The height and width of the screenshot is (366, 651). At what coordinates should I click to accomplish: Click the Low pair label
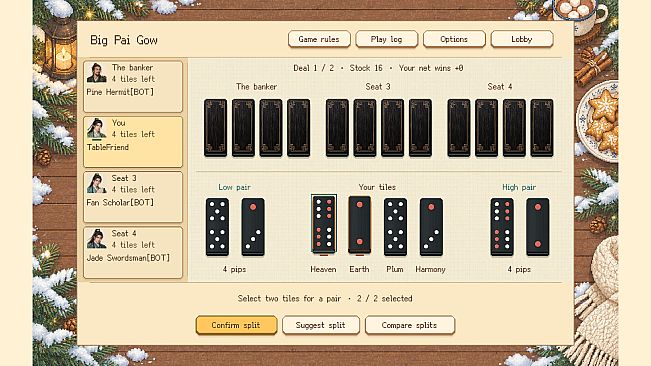click(235, 187)
